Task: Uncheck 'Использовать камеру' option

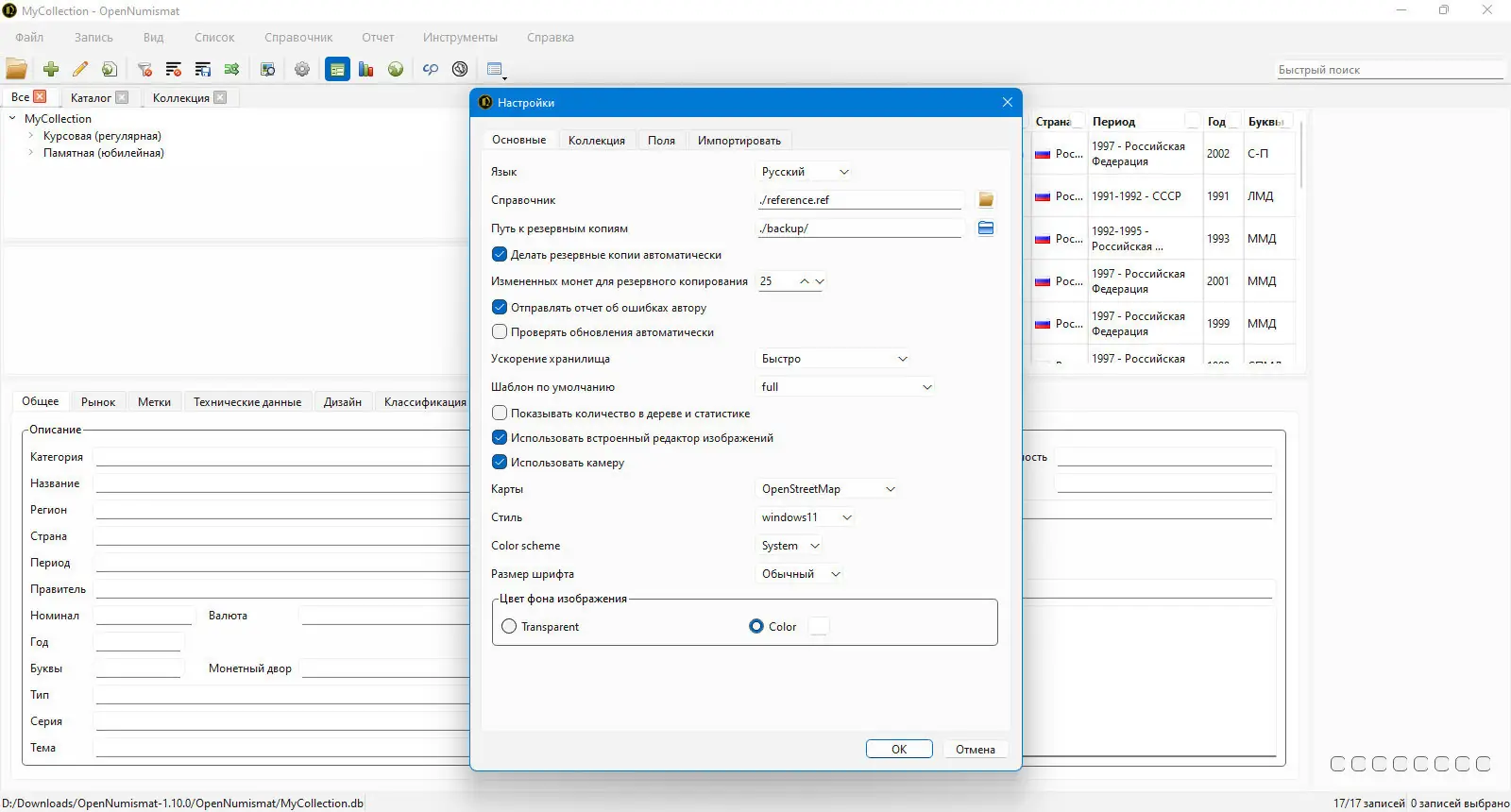Action: point(500,462)
